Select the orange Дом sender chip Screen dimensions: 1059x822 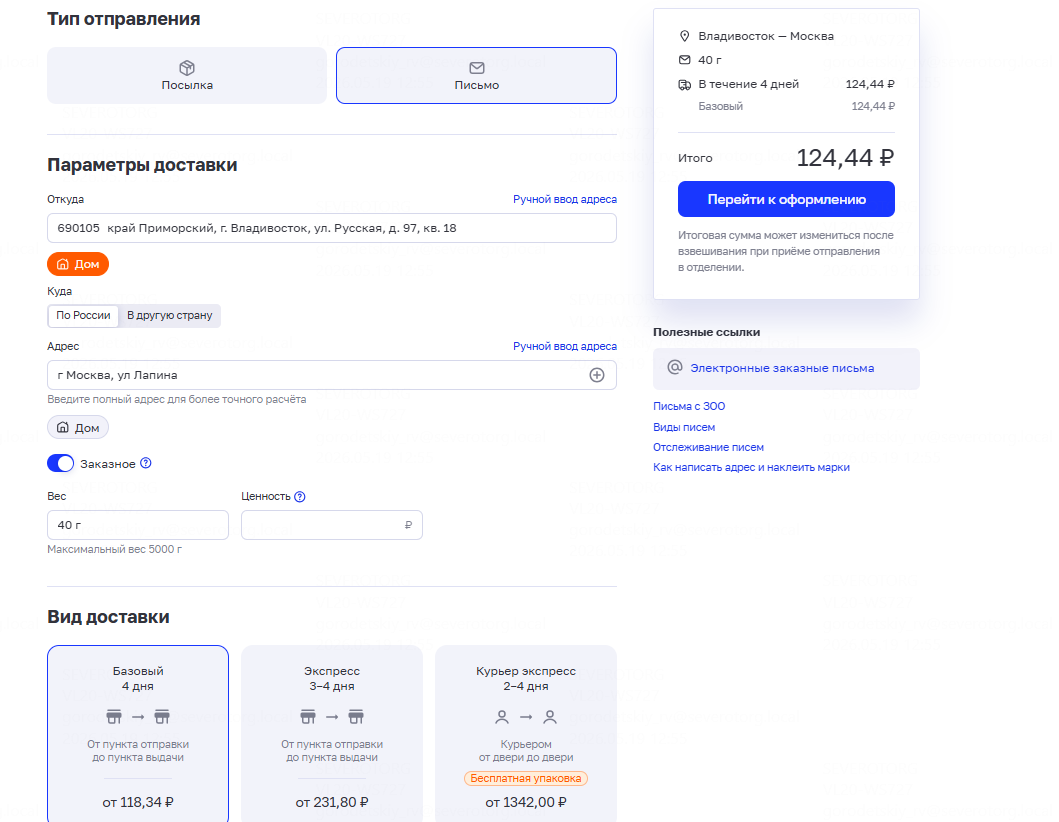[x=78, y=264]
